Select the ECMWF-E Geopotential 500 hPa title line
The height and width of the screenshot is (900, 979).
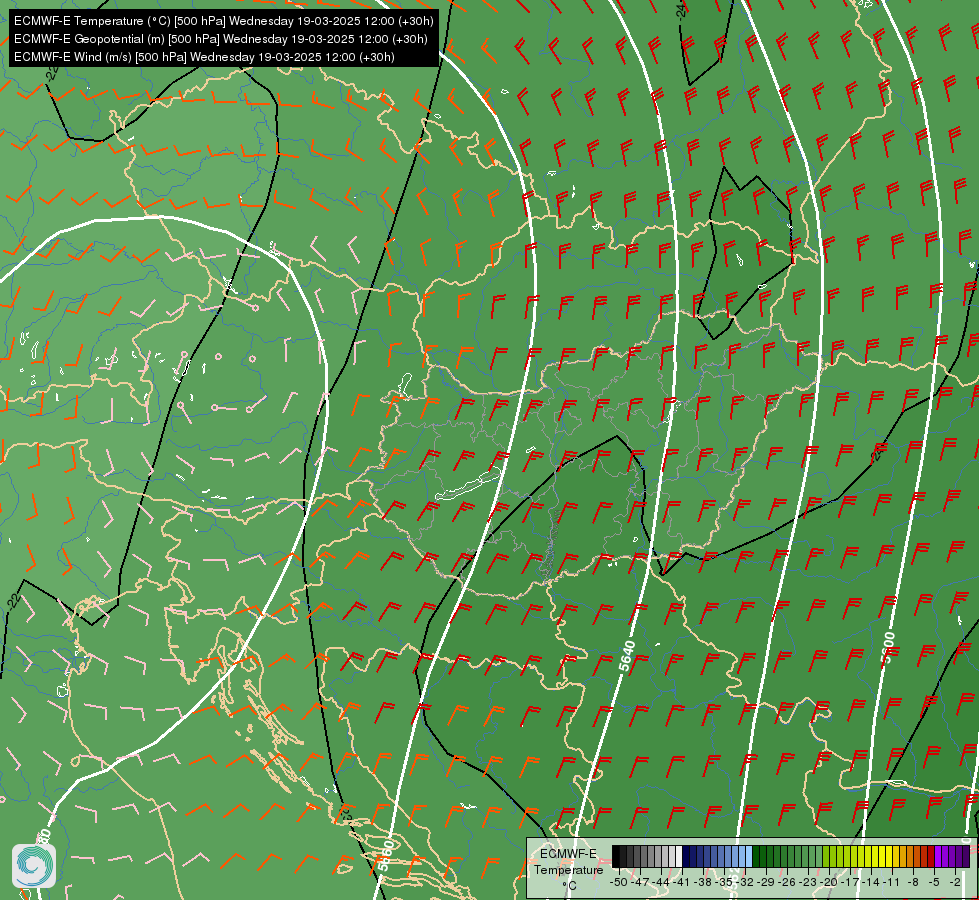coord(220,39)
